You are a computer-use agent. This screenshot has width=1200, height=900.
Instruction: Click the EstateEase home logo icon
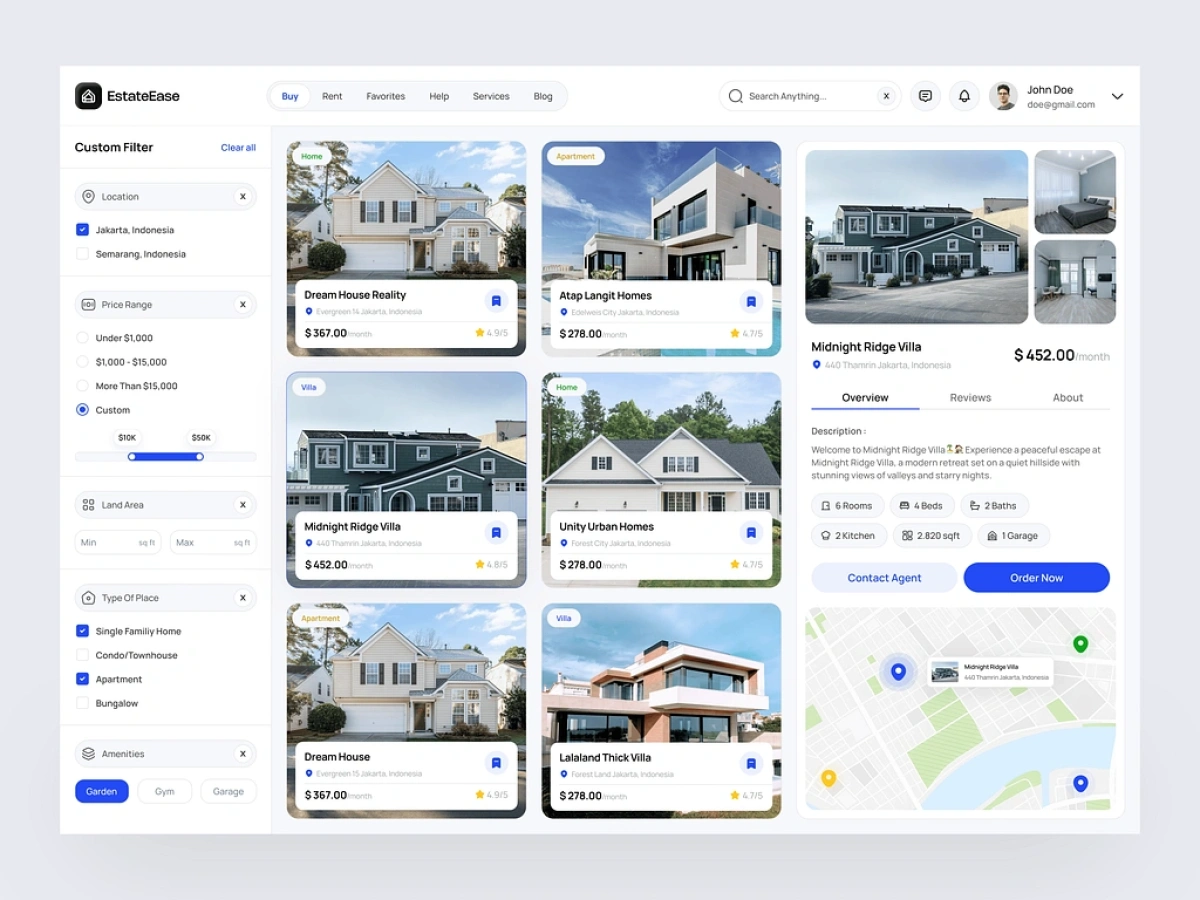(x=88, y=96)
